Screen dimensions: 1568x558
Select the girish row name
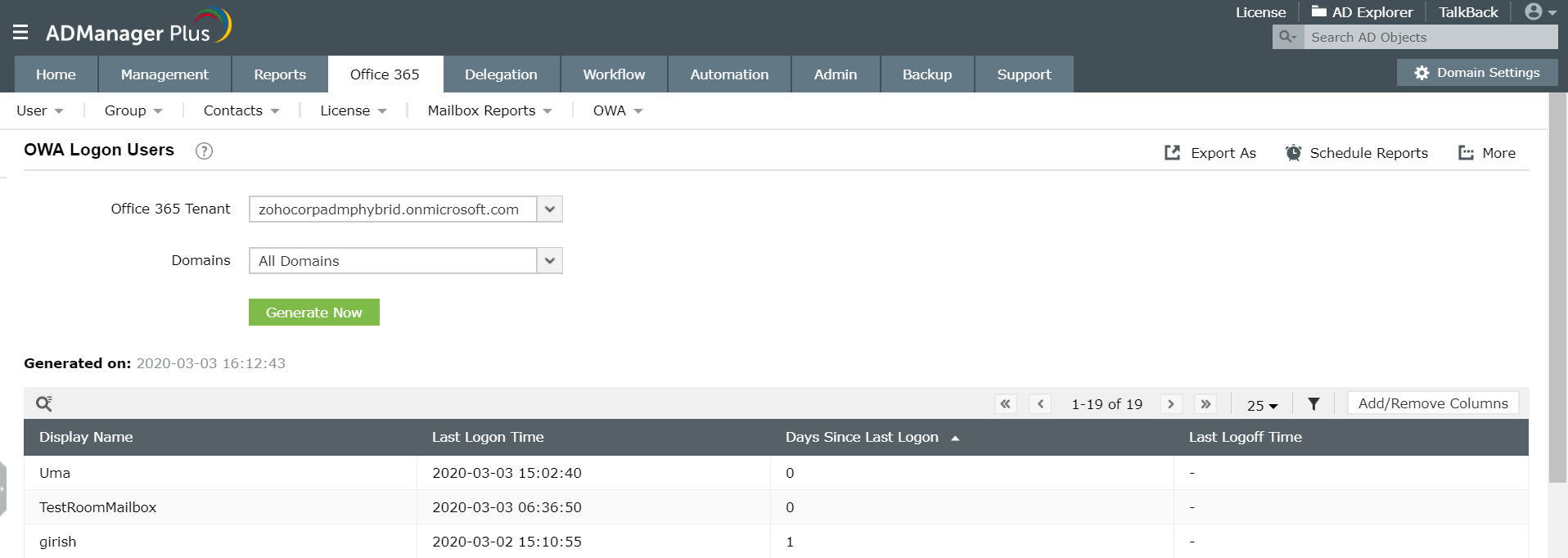57,542
